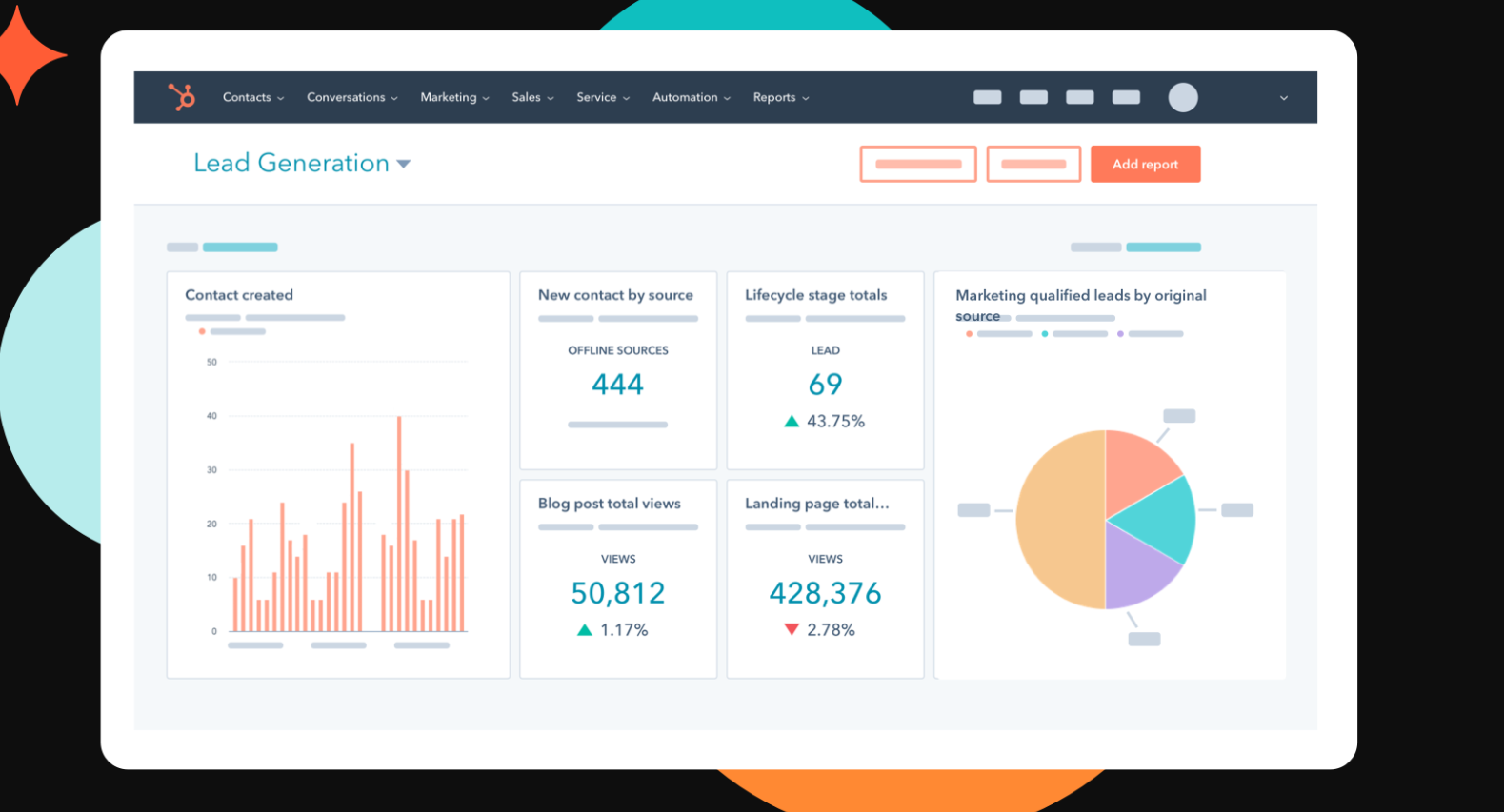Click the wider outlined button beside dashboard title
This screenshot has width=1504, height=812.
tap(918, 164)
